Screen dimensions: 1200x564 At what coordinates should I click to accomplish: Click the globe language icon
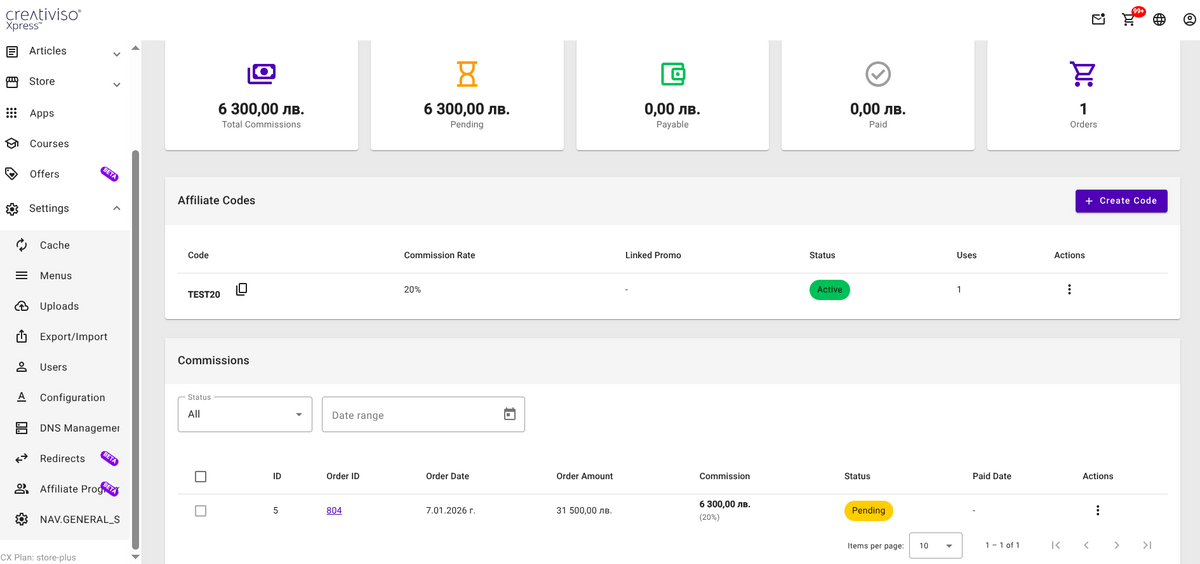[1159, 19]
